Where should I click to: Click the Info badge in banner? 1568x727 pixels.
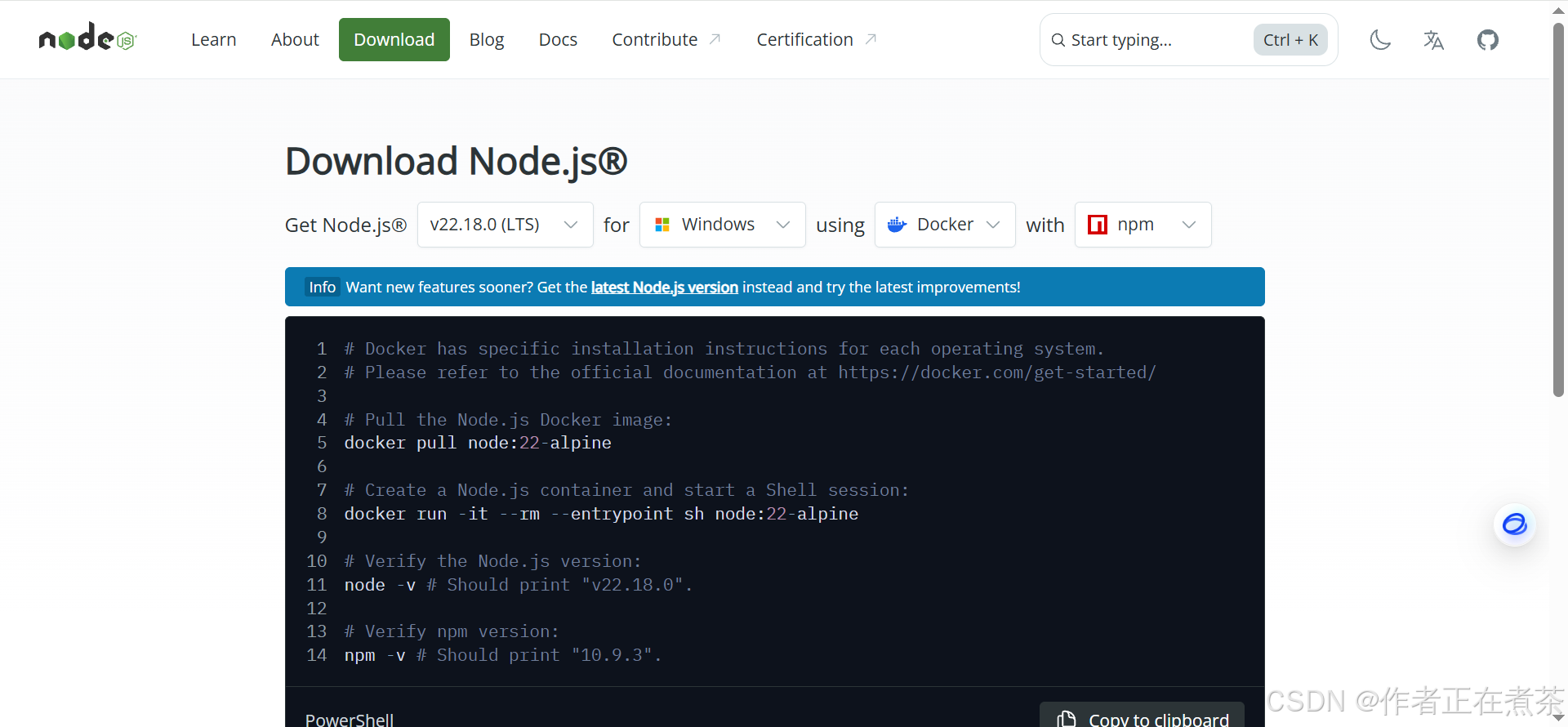click(322, 287)
